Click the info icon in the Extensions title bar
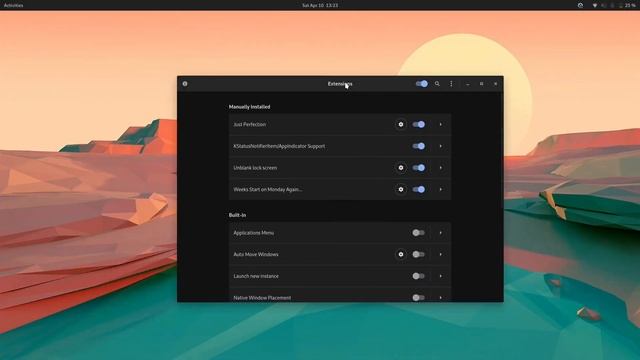The width and height of the screenshot is (640, 360). pos(185,84)
